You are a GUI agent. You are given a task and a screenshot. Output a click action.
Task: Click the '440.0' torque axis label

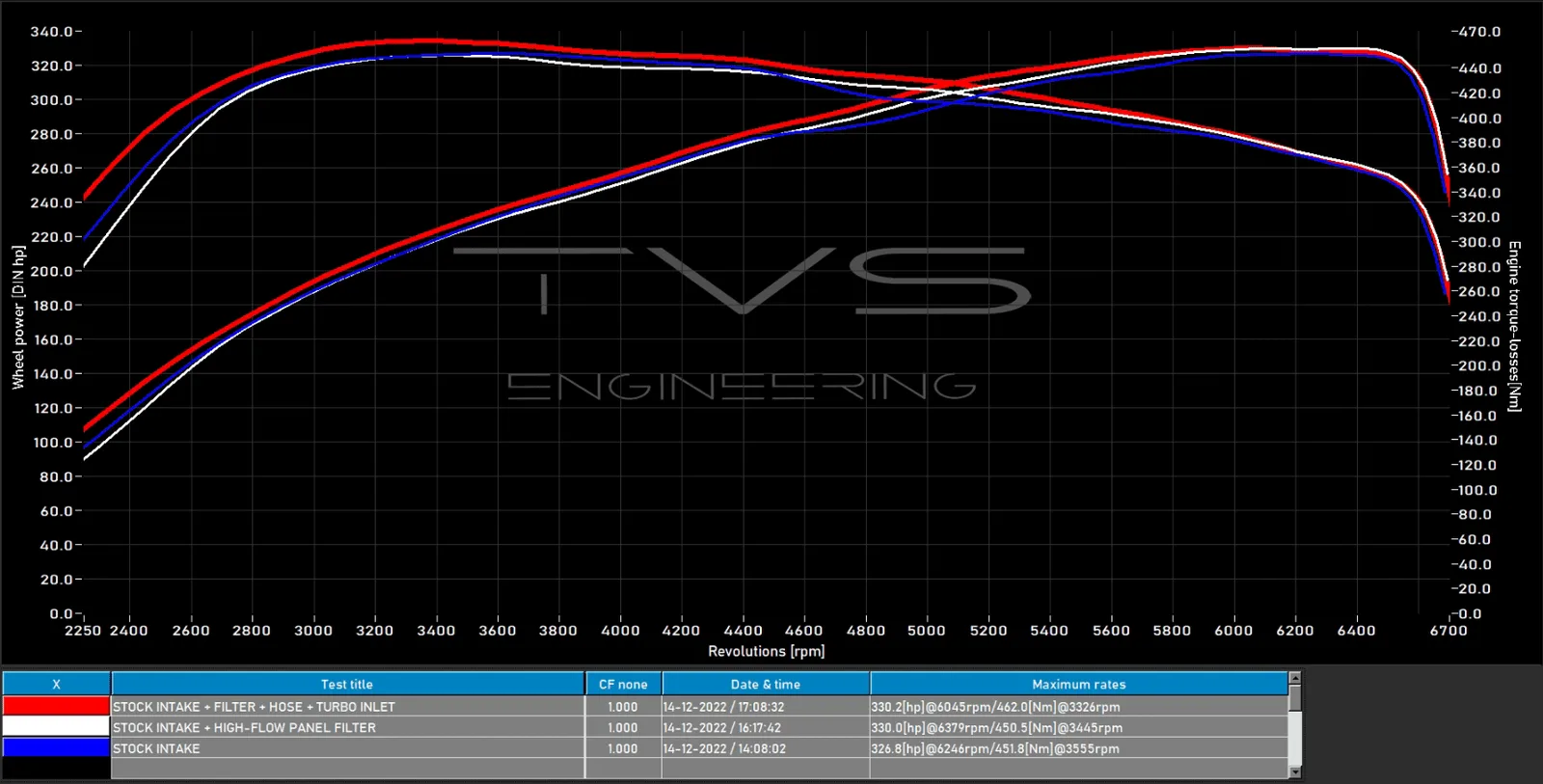click(1478, 68)
